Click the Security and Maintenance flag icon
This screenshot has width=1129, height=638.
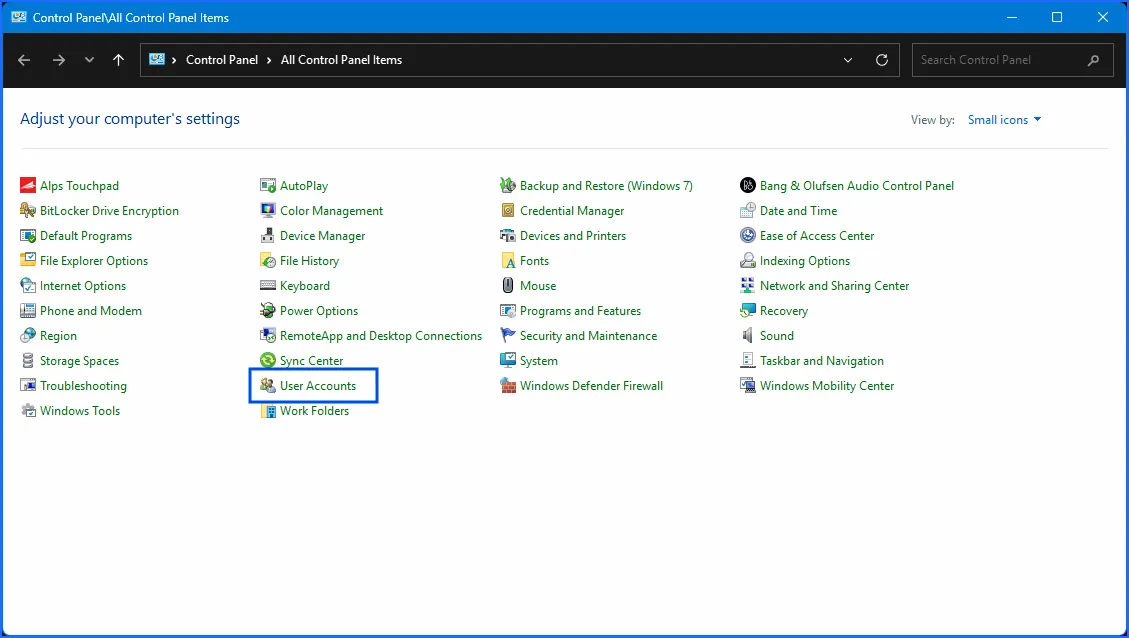point(508,336)
